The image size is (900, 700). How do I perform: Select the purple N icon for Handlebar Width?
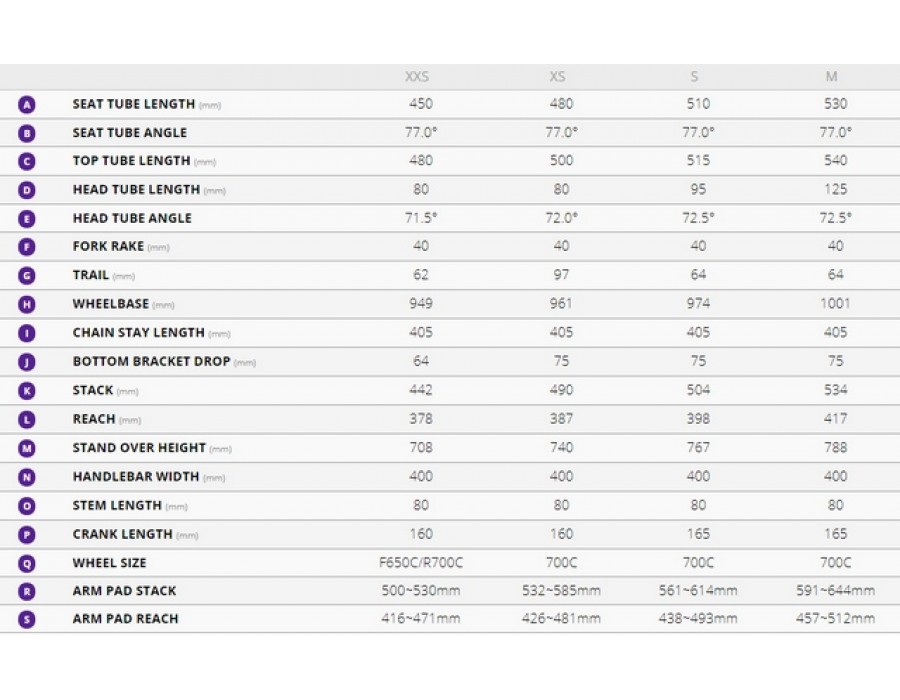(x=27, y=477)
